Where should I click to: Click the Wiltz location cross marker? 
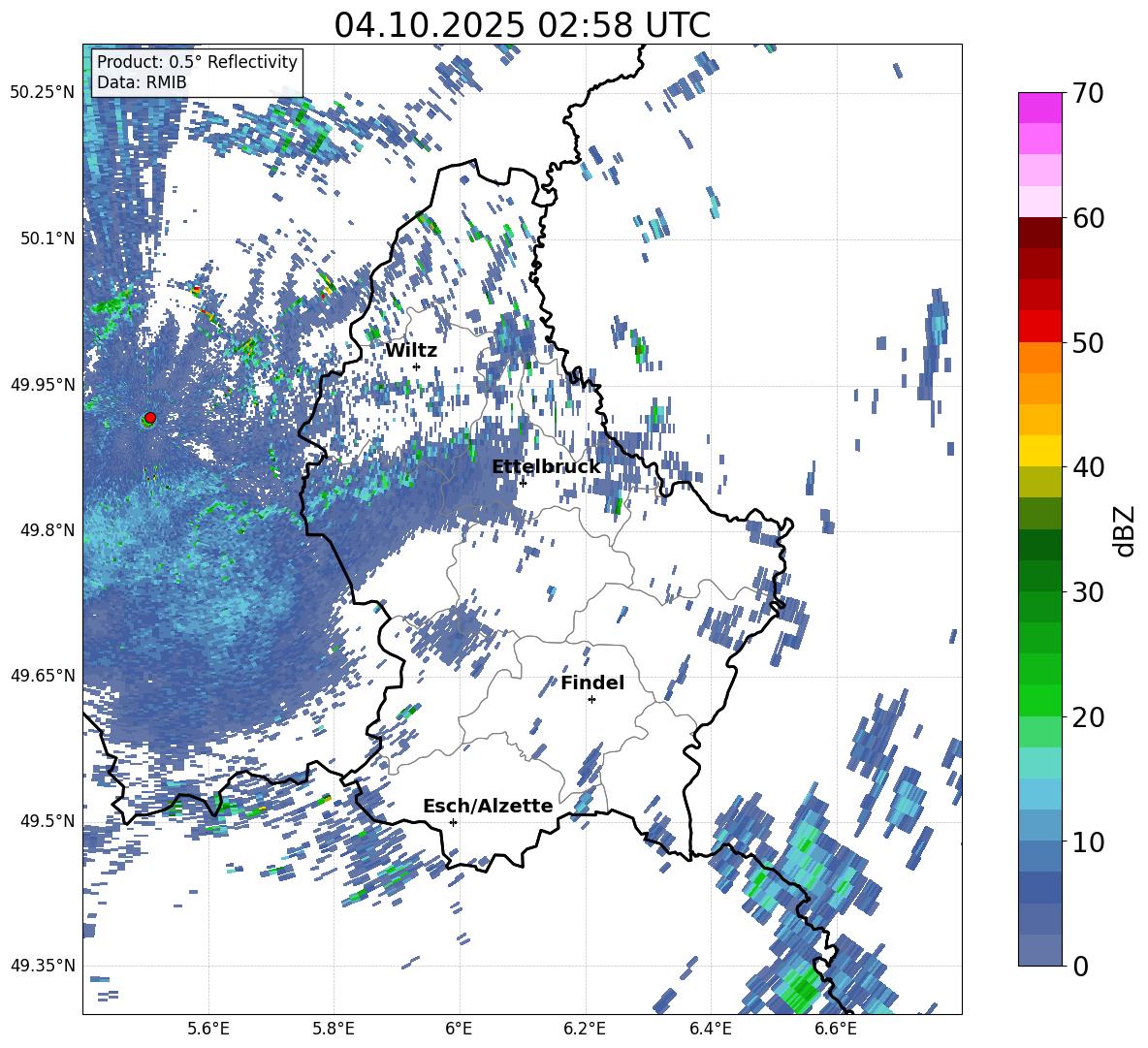(417, 366)
